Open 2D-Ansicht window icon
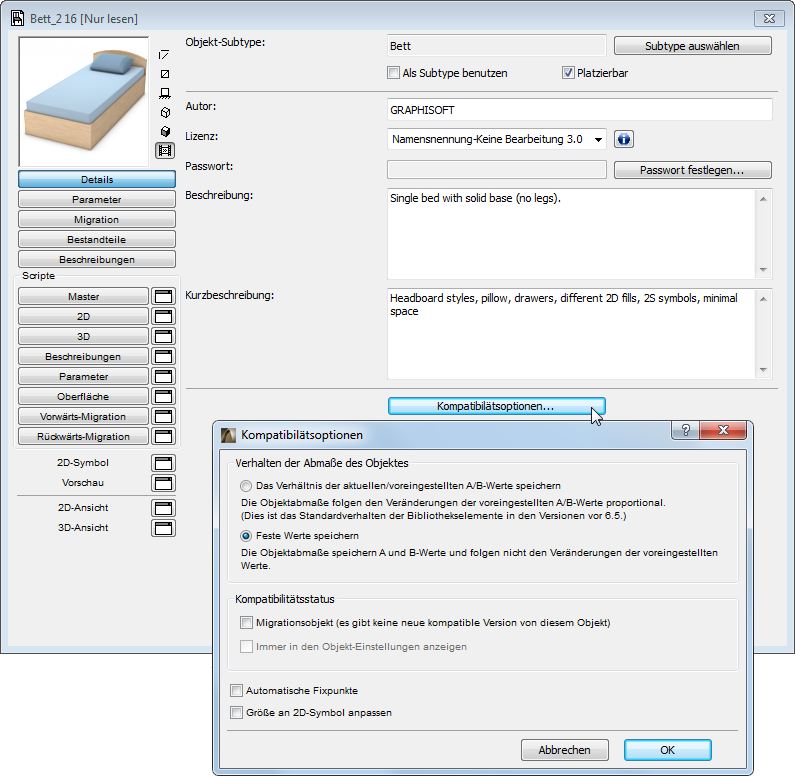 (163, 508)
